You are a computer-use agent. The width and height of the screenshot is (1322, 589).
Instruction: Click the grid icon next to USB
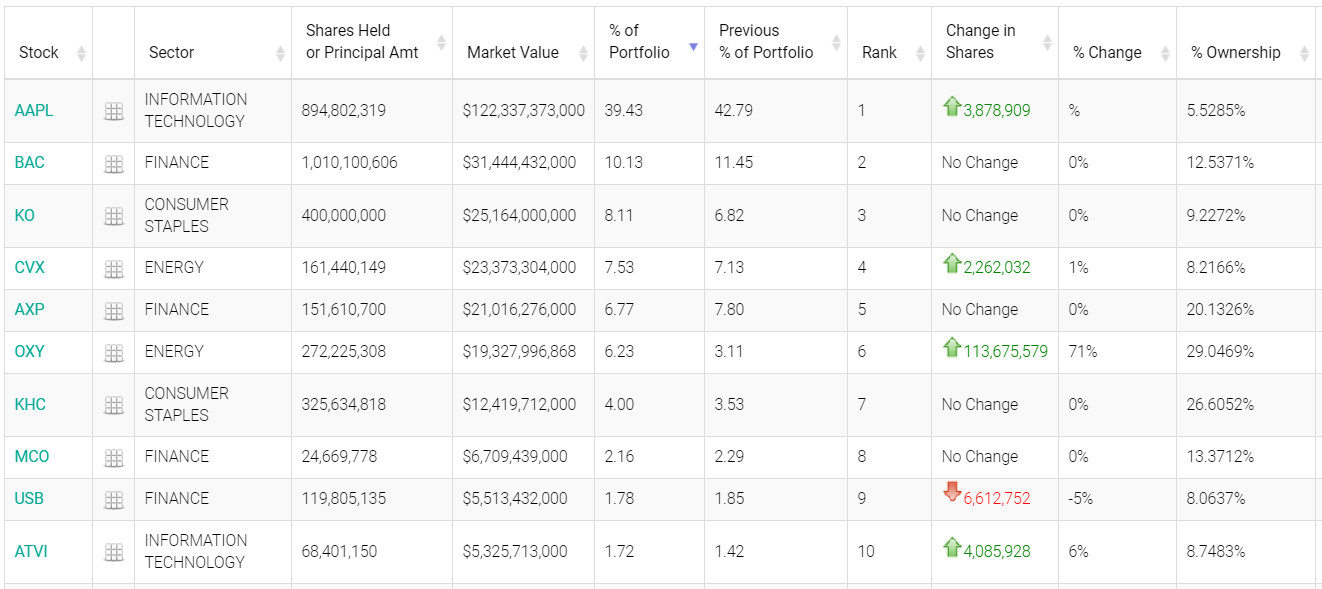coord(114,499)
